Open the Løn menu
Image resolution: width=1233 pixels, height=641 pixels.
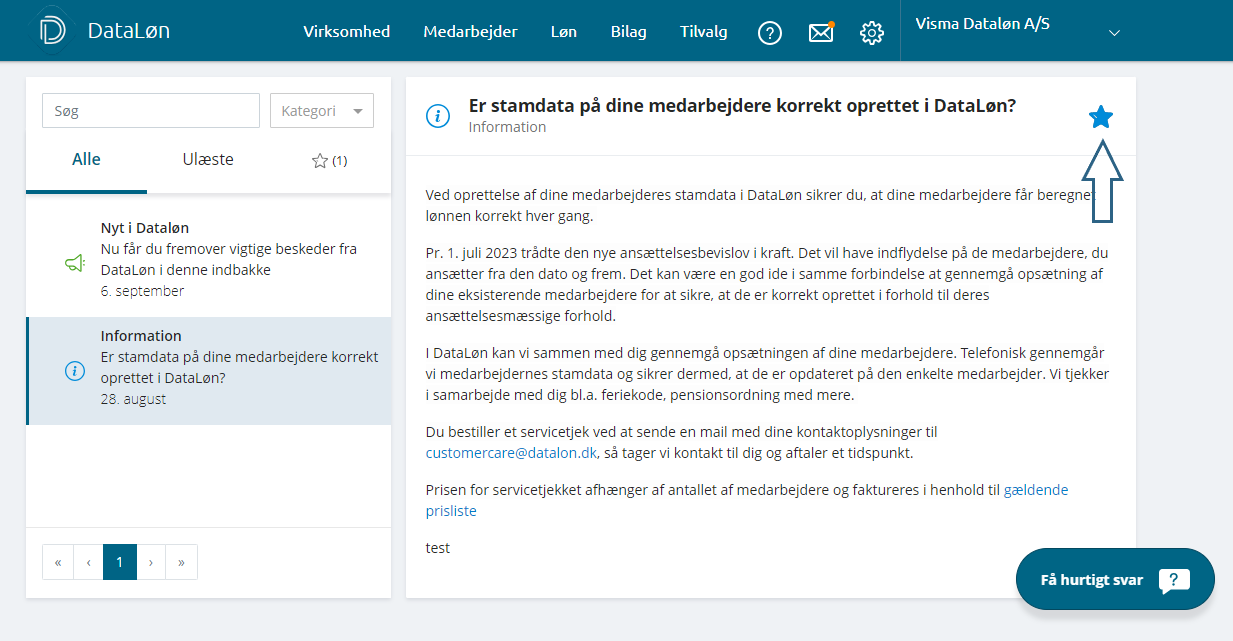click(564, 32)
